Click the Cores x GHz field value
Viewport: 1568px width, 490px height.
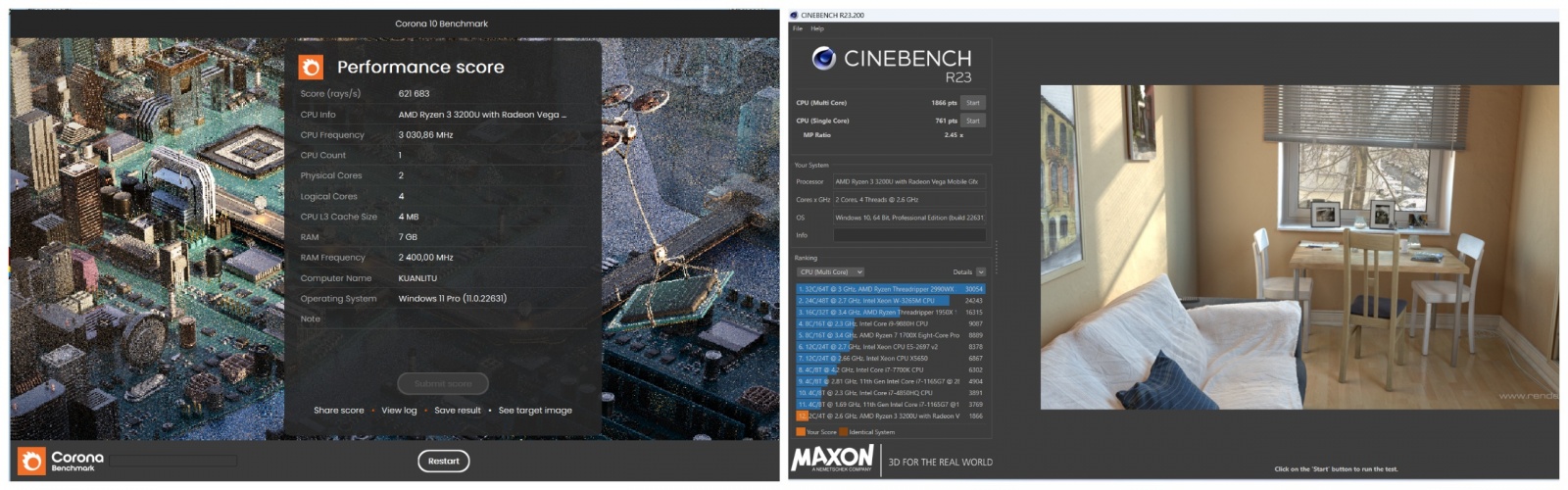(909, 199)
